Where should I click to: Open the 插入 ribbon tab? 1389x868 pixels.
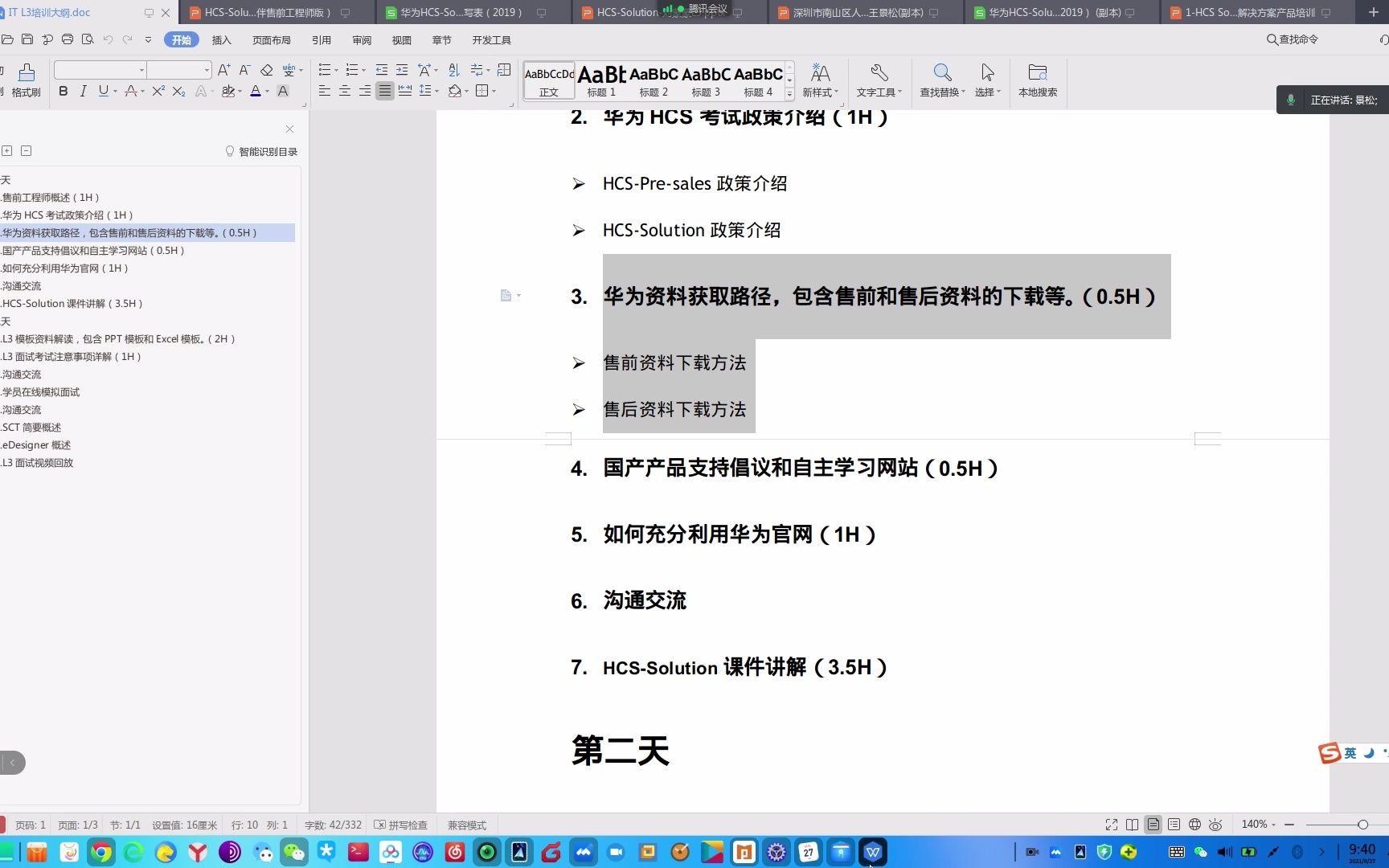coord(221,40)
